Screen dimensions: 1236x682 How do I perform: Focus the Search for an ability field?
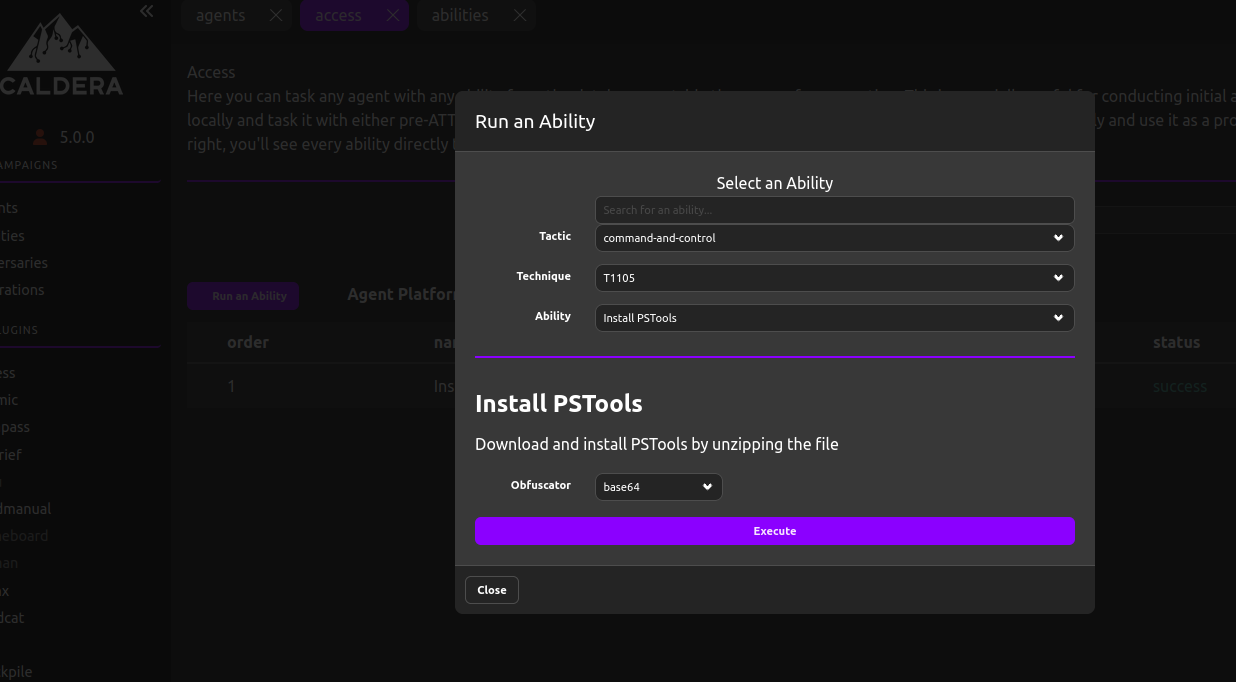coord(835,210)
